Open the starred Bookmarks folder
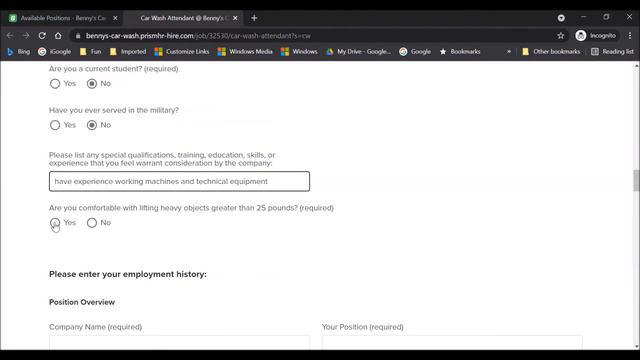The image size is (640, 360). pyautogui.click(x=460, y=51)
